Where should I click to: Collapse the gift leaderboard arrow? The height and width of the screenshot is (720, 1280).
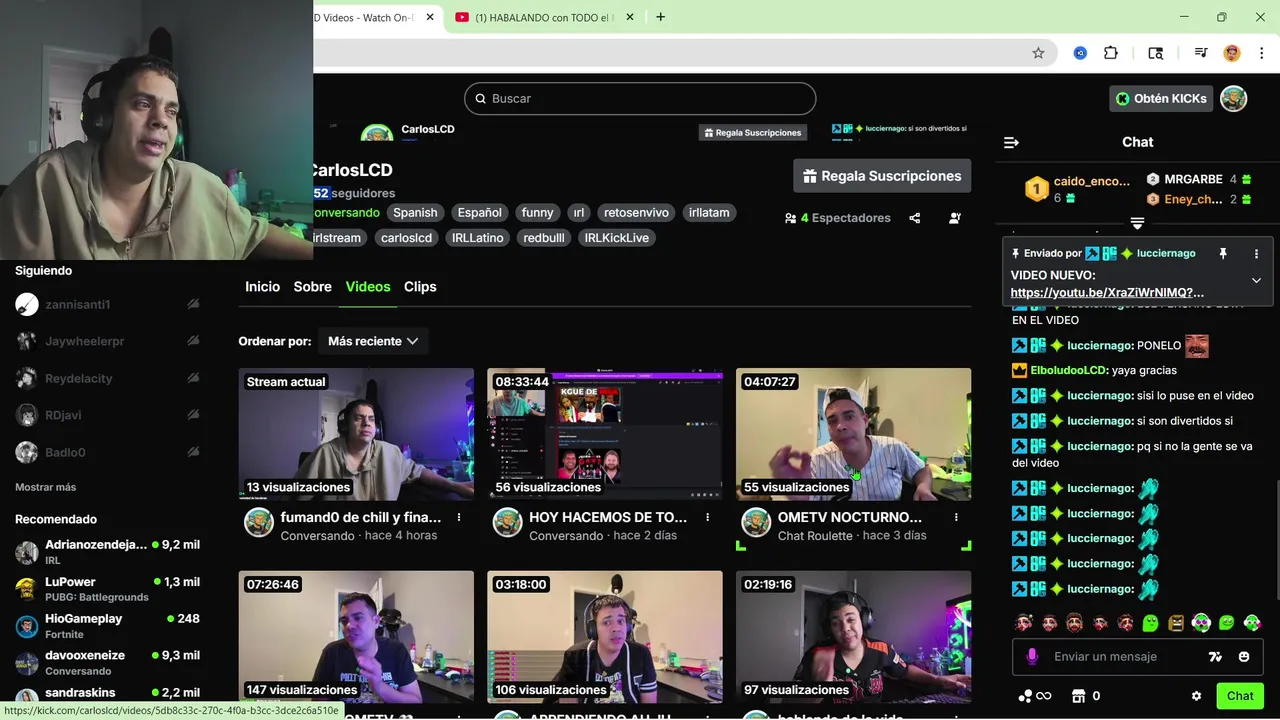click(1137, 222)
